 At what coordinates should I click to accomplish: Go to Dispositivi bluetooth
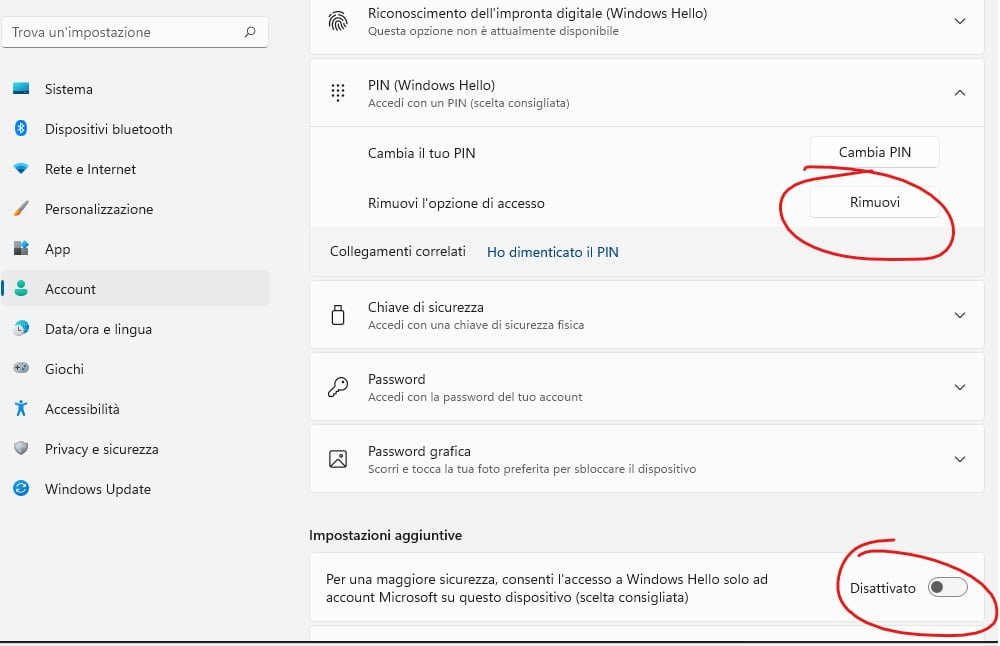135,129
